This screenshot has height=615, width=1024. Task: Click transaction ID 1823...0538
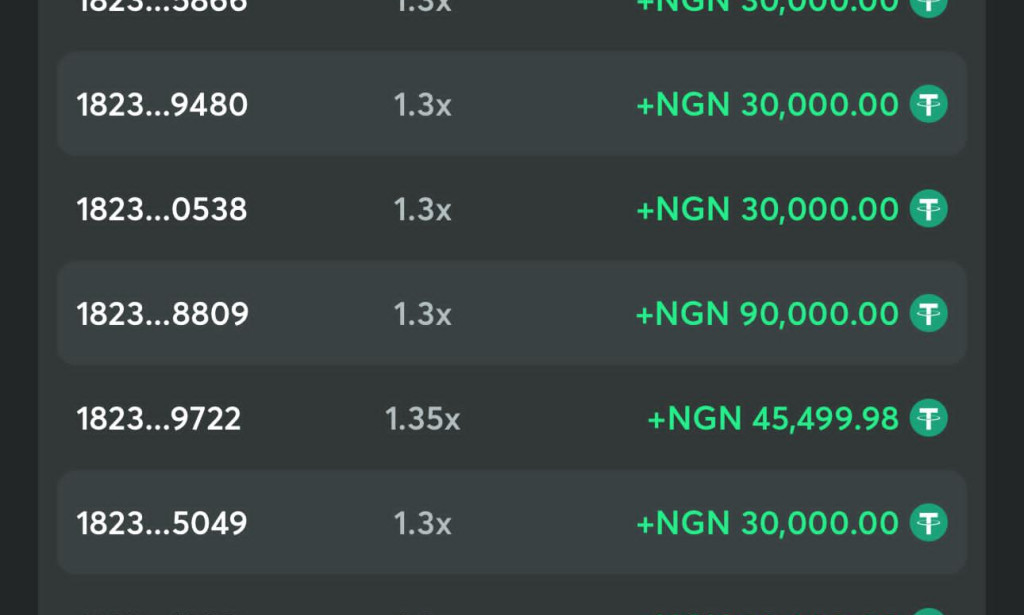tap(161, 209)
